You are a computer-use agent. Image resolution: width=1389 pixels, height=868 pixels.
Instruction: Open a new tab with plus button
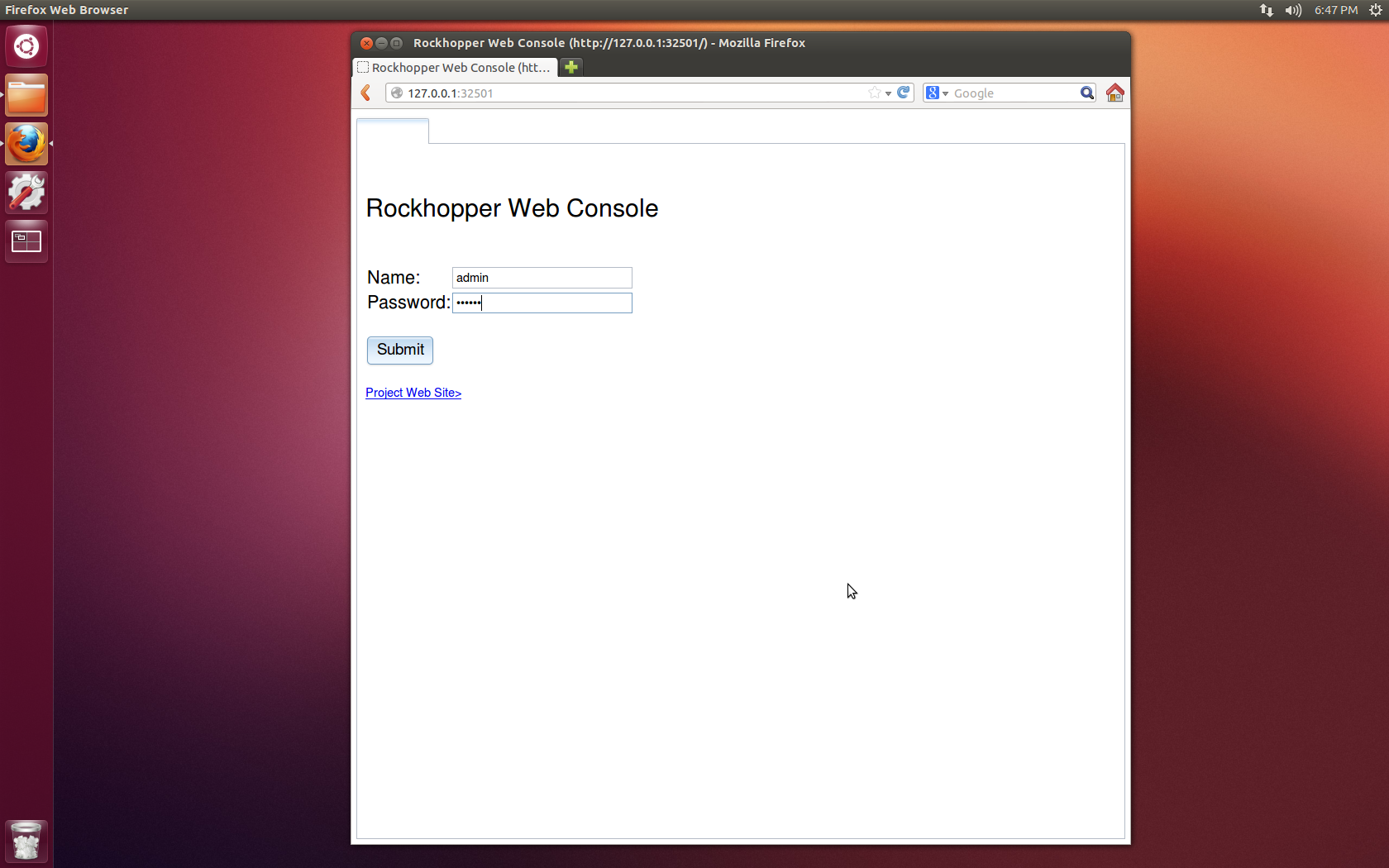[x=571, y=67]
